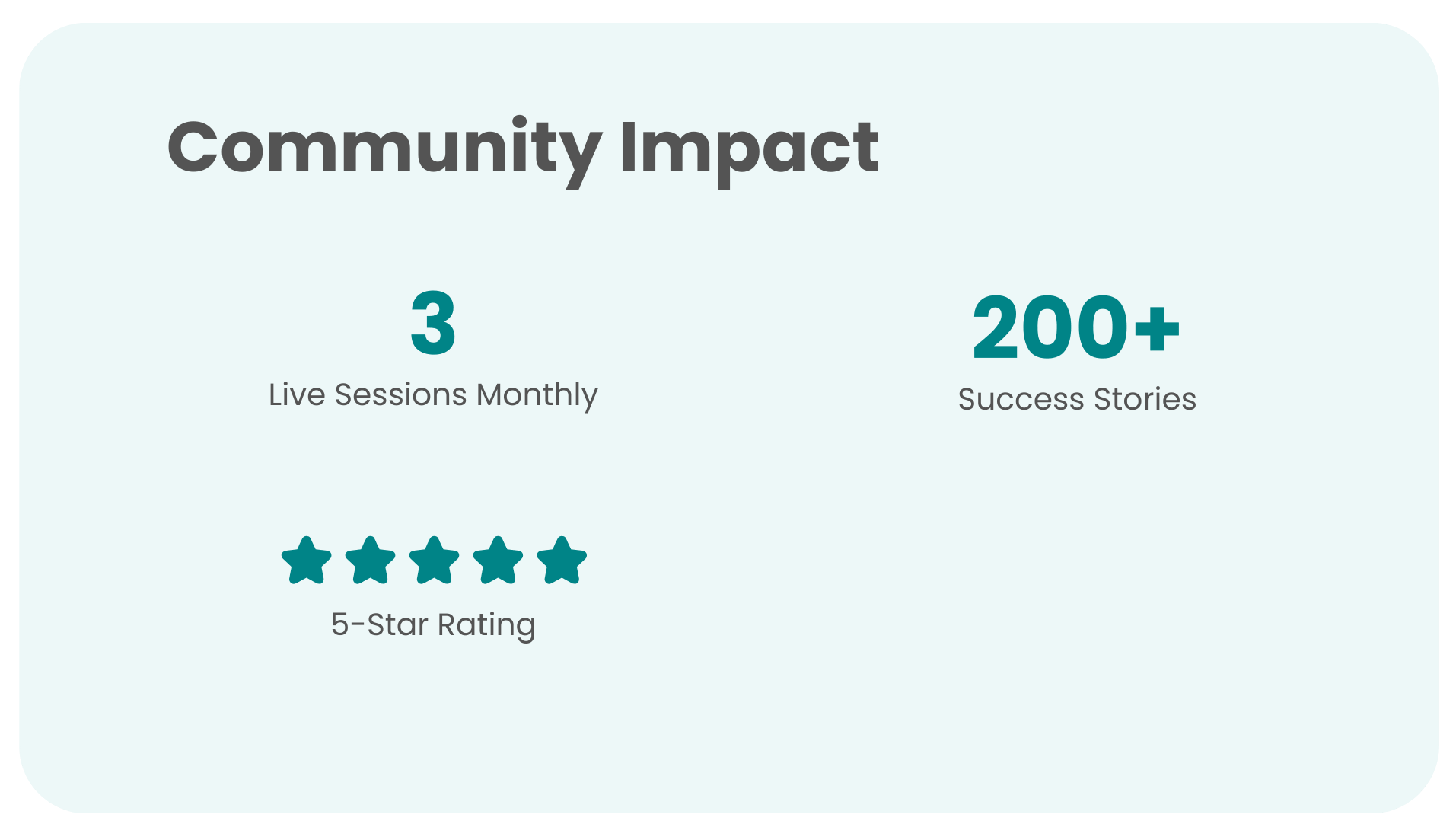Viewport: 1456px width, 840px height.
Task: Click the plus sign after 200
Action: pyautogui.click(x=1157, y=331)
